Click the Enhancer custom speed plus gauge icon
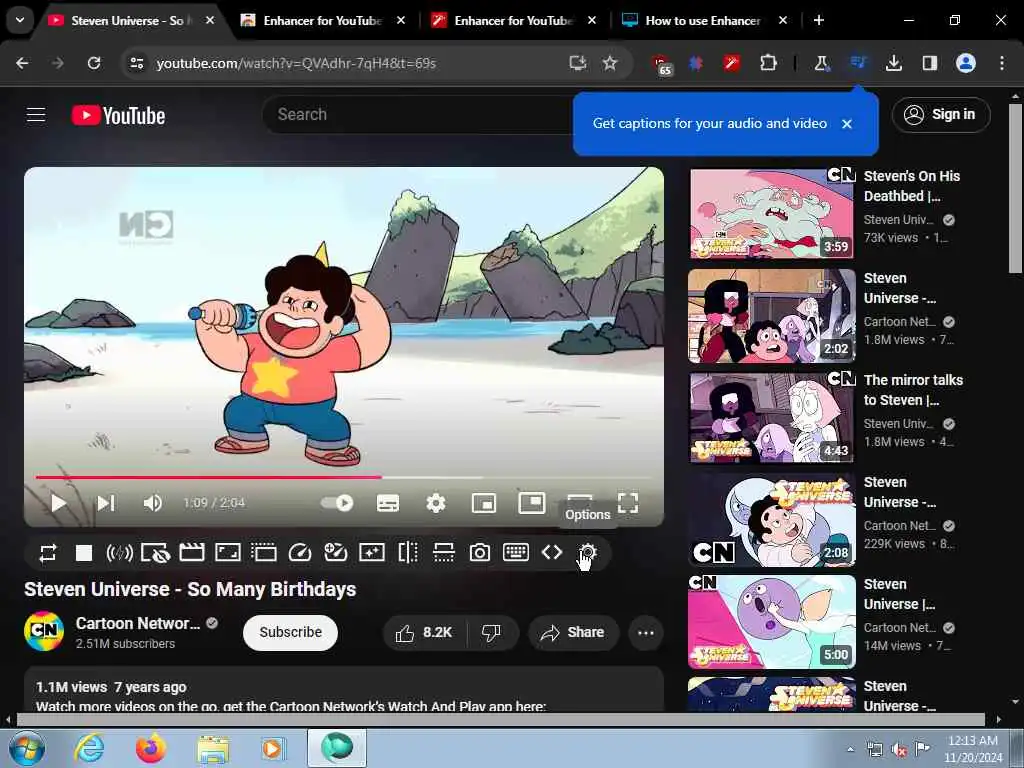Image resolution: width=1024 pixels, height=768 pixels. click(x=336, y=553)
